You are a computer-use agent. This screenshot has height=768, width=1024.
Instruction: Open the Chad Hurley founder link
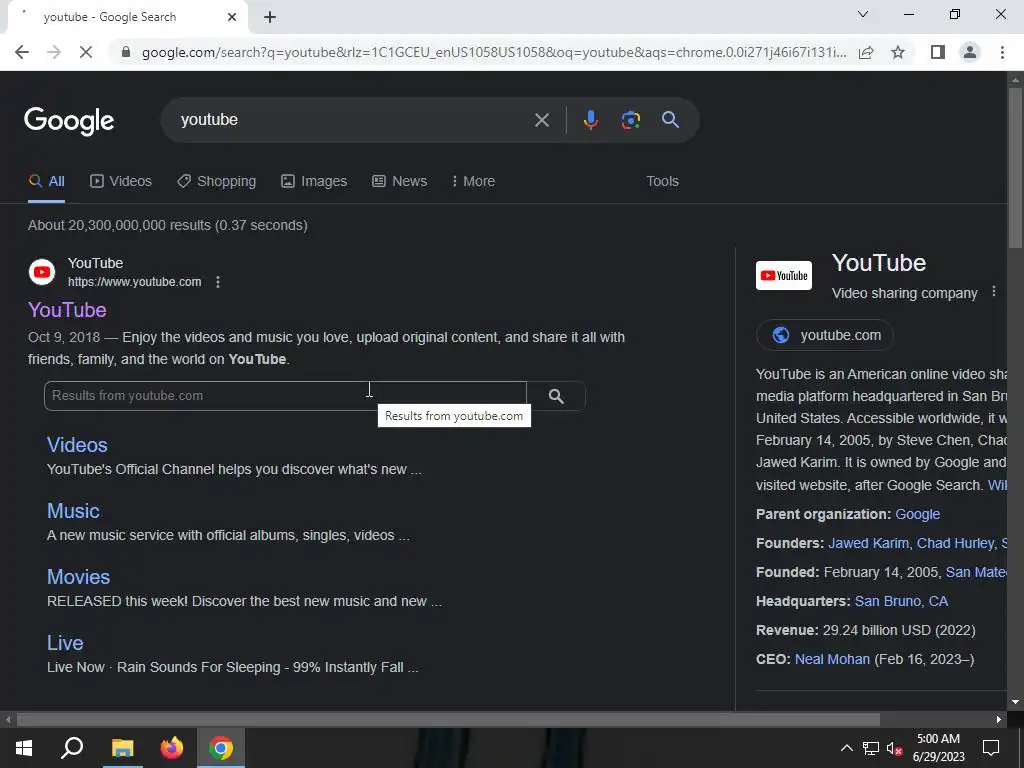pyautogui.click(x=955, y=543)
